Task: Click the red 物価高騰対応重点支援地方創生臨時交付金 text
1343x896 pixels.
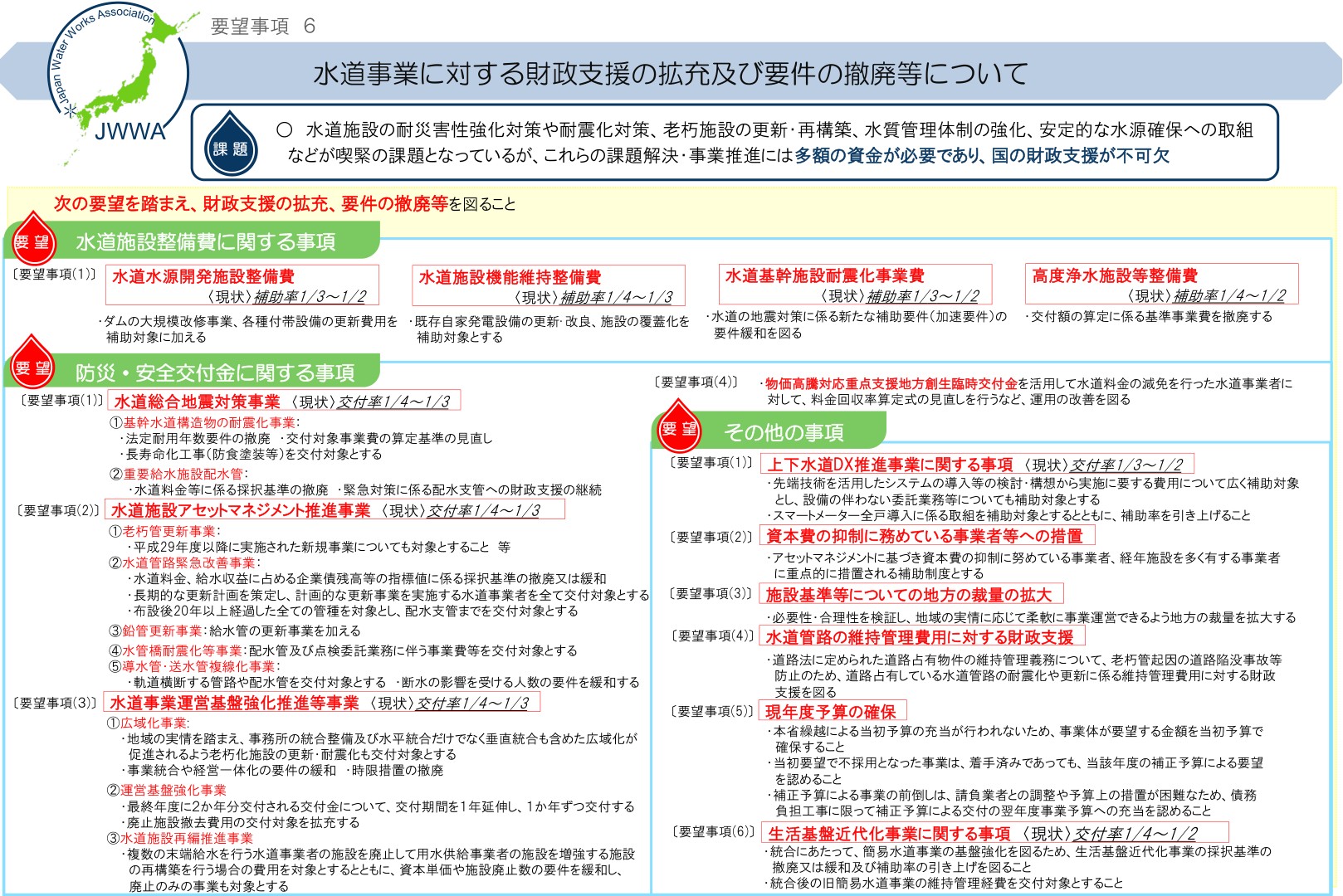Action: coord(891,383)
